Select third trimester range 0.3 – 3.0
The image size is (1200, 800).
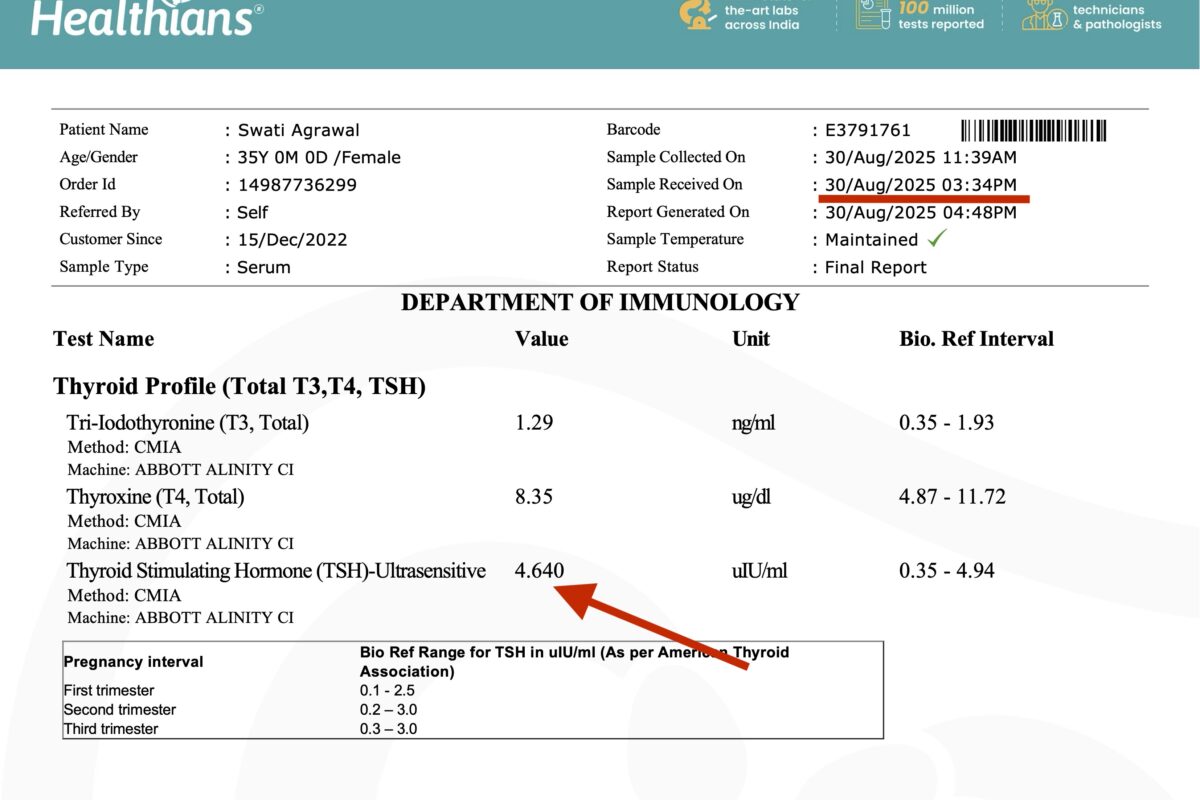coord(389,729)
